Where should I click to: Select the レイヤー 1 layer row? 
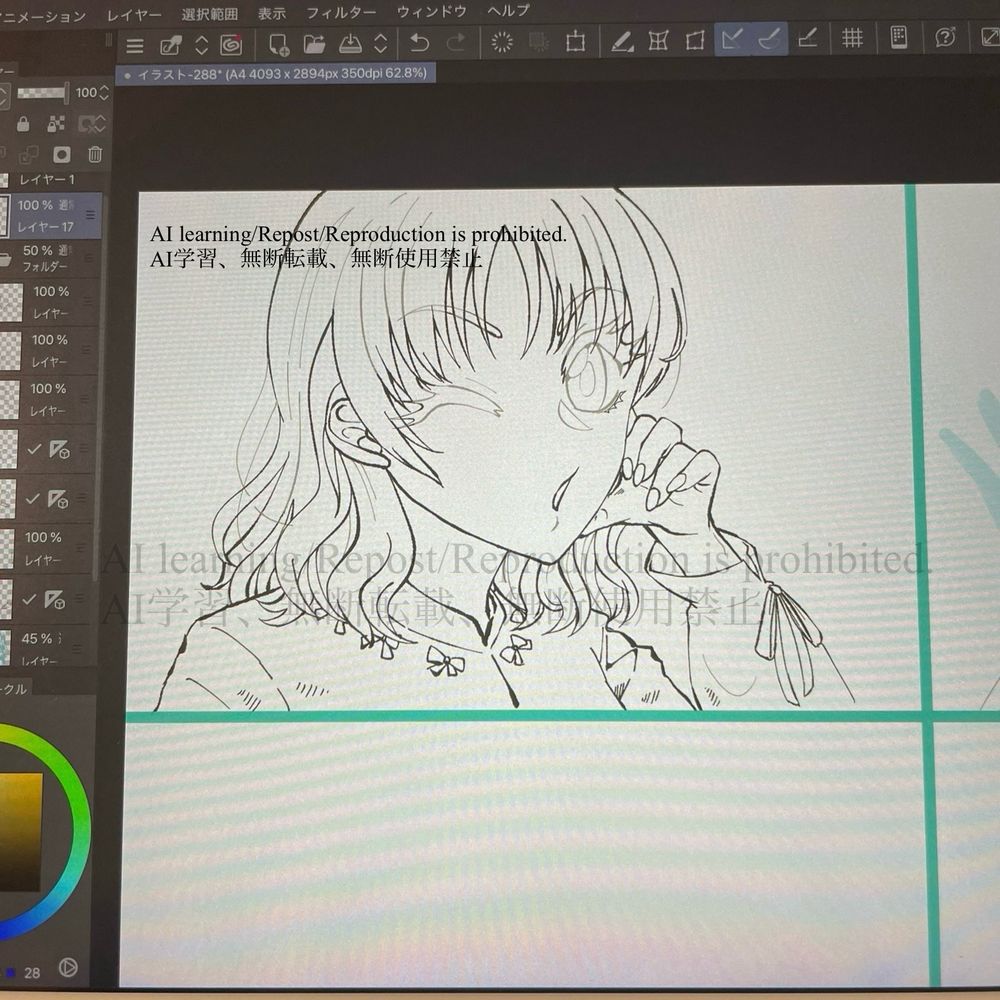click(x=51, y=180)
